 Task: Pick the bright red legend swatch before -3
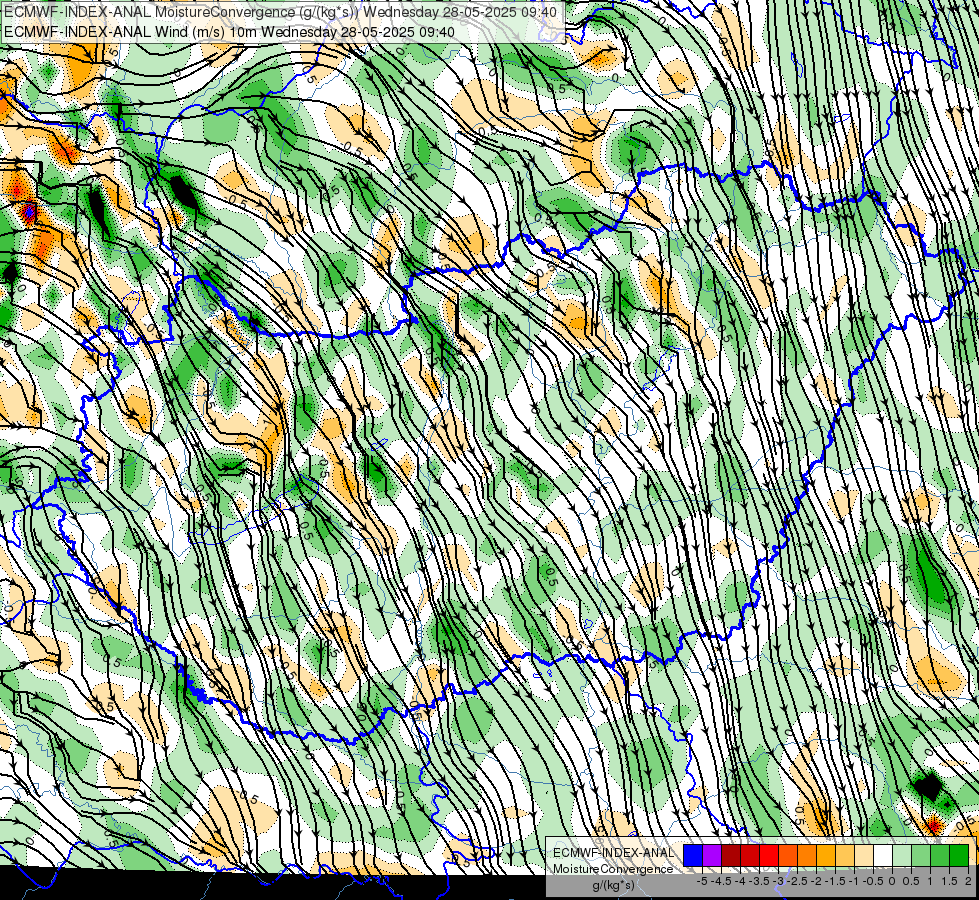pos(769,856)
